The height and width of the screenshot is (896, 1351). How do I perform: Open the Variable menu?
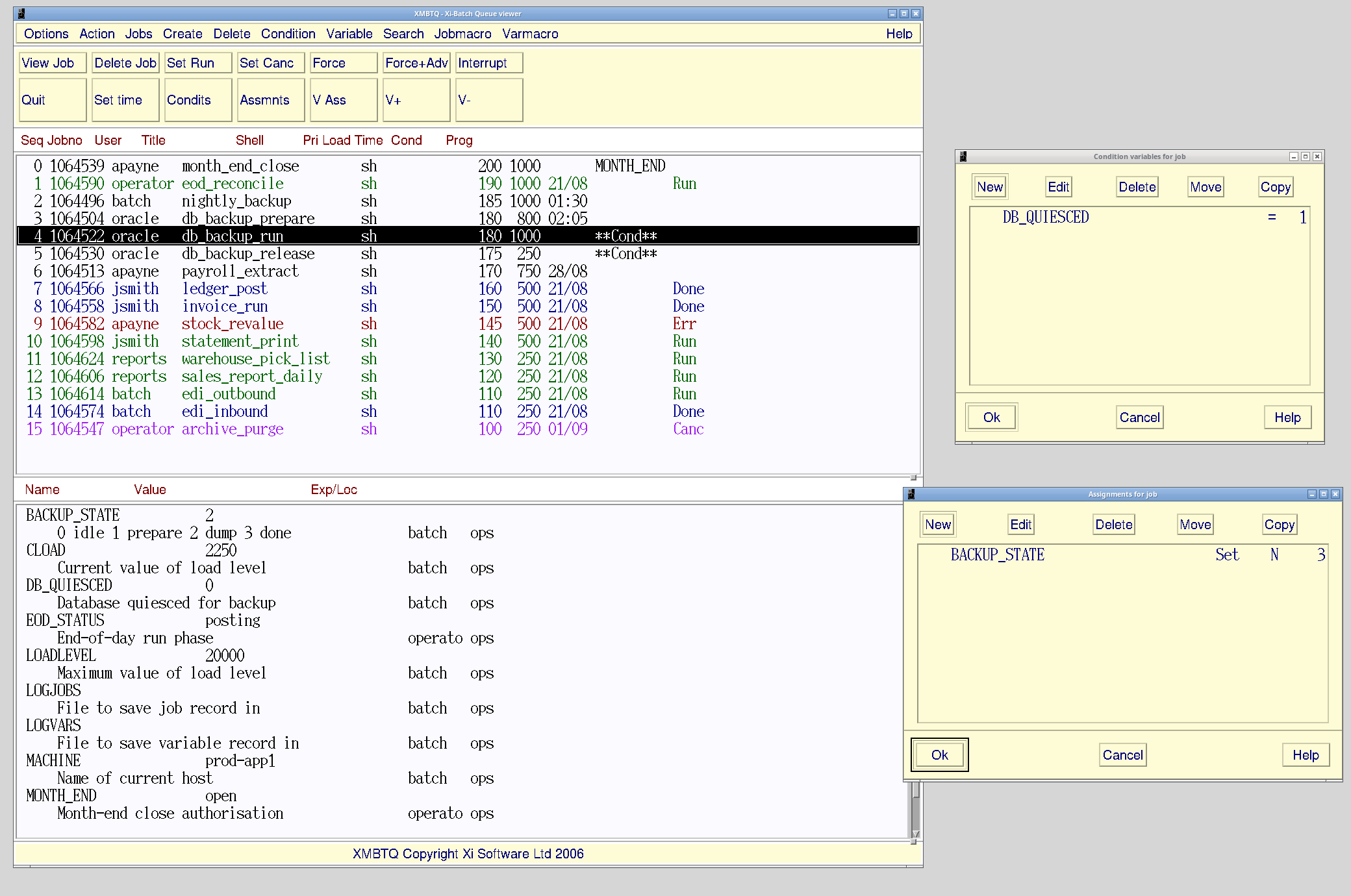click(x=349, y=34)
